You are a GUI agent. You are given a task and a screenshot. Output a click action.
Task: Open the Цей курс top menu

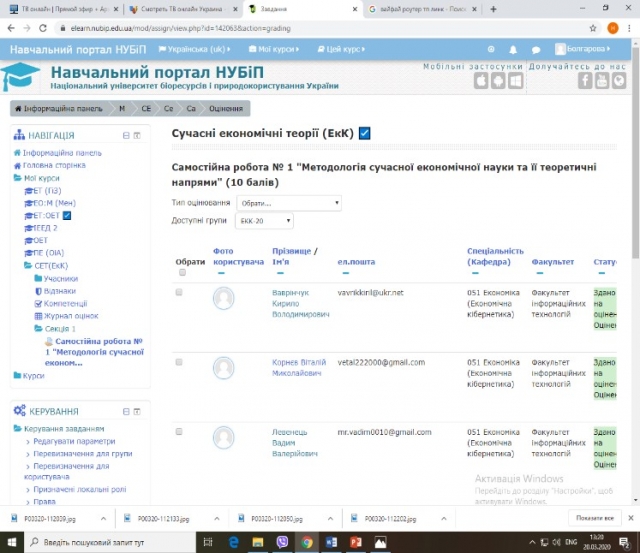tap(346, 49)
